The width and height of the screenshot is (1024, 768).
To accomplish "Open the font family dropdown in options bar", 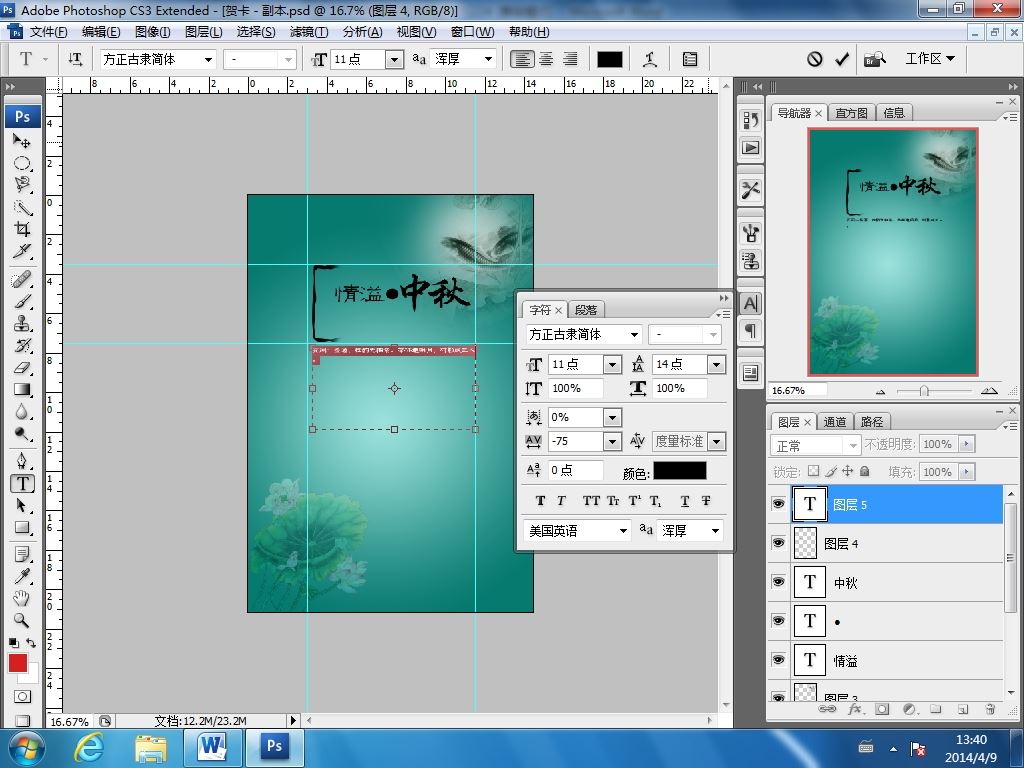I will [x=208, y=59].
